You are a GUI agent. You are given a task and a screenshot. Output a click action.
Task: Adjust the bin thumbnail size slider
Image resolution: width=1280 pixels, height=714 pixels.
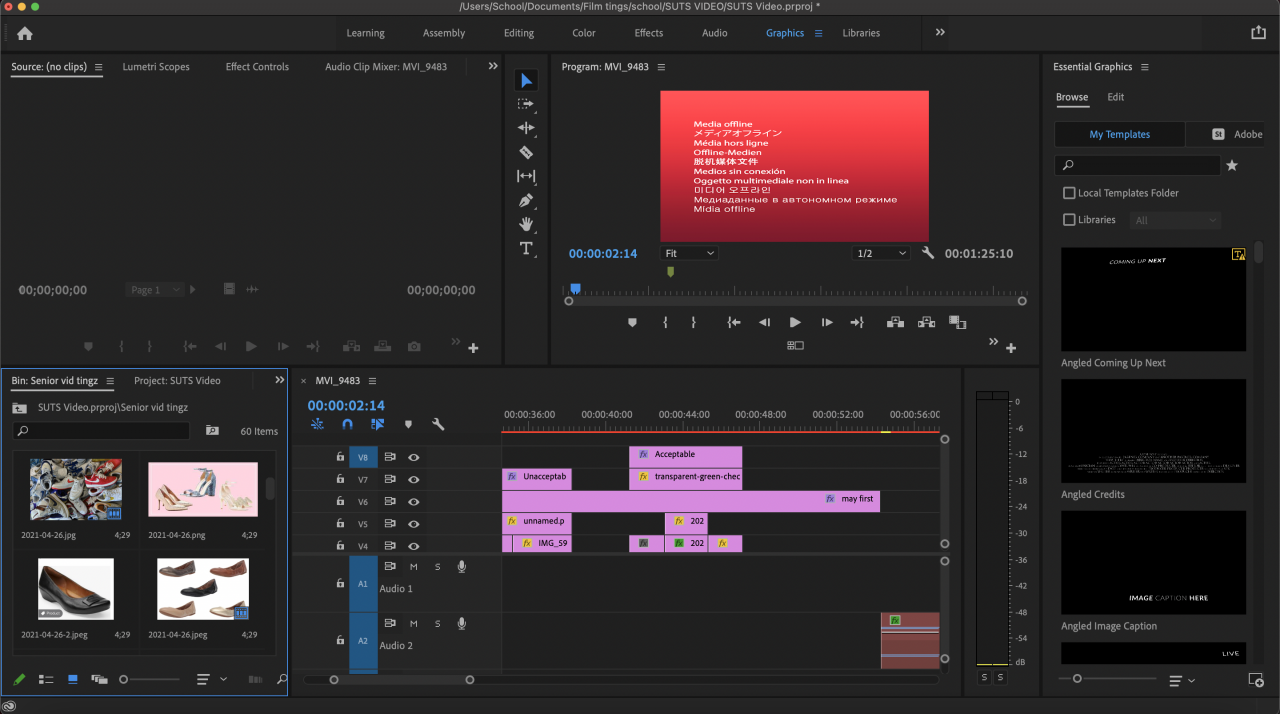[124, 679]
